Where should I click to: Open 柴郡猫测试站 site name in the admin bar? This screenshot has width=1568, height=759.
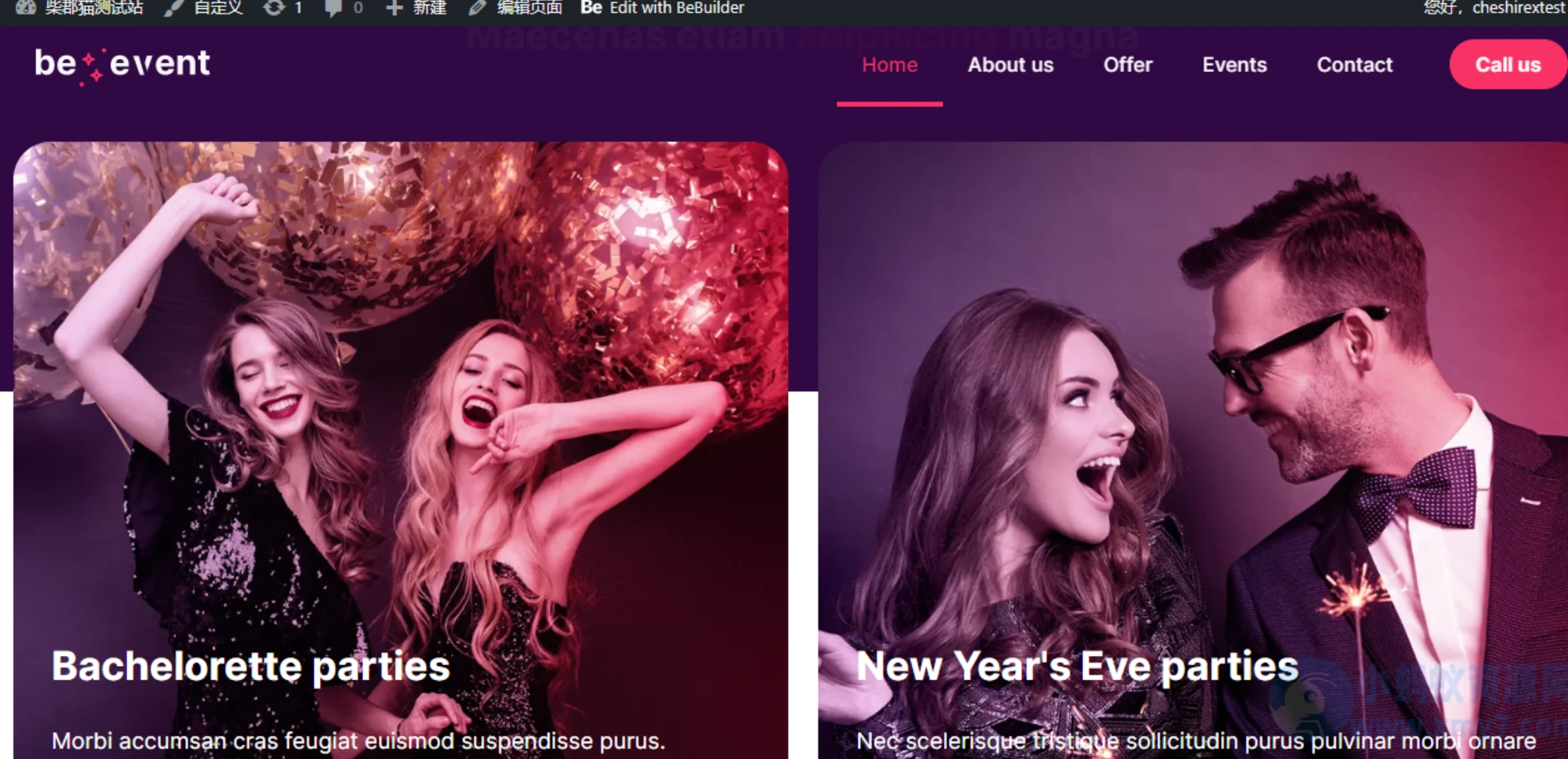(x=93, y=8)
